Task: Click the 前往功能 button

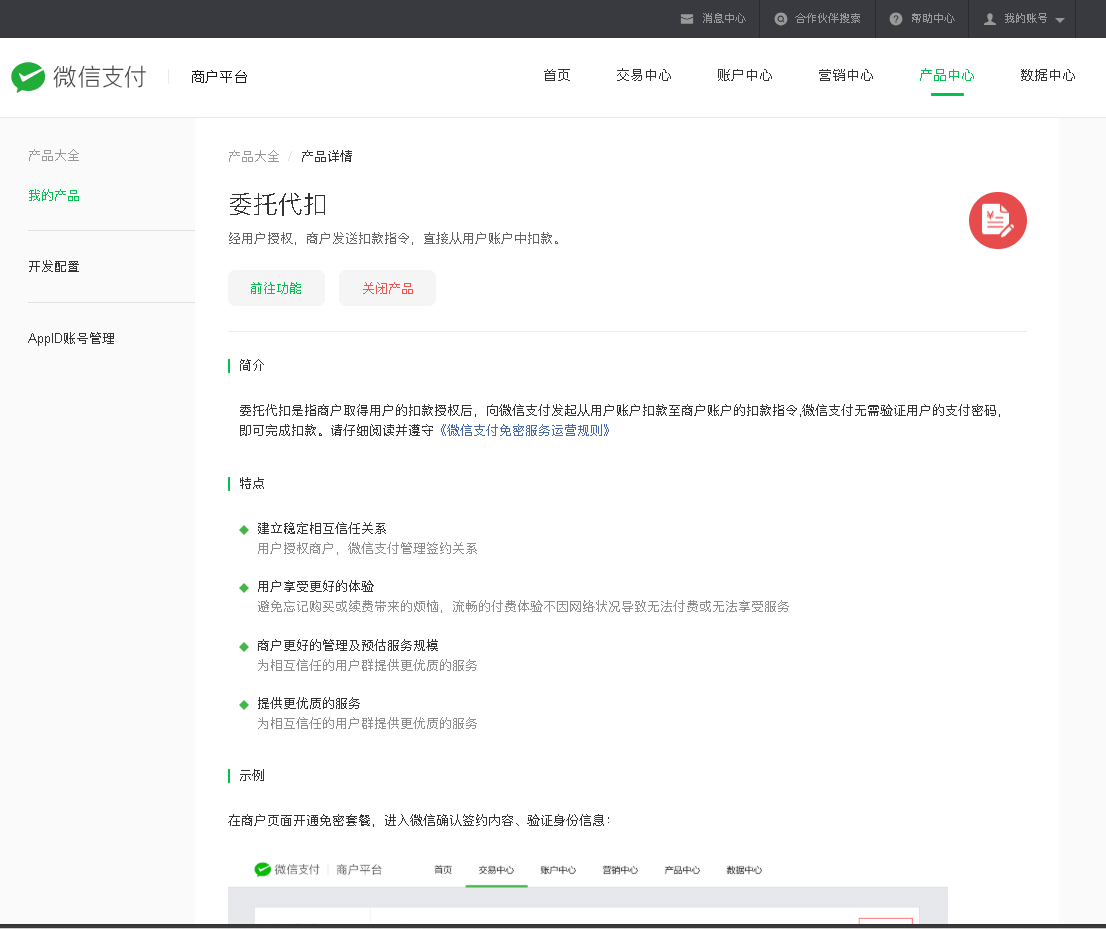Action: (276, 288)
